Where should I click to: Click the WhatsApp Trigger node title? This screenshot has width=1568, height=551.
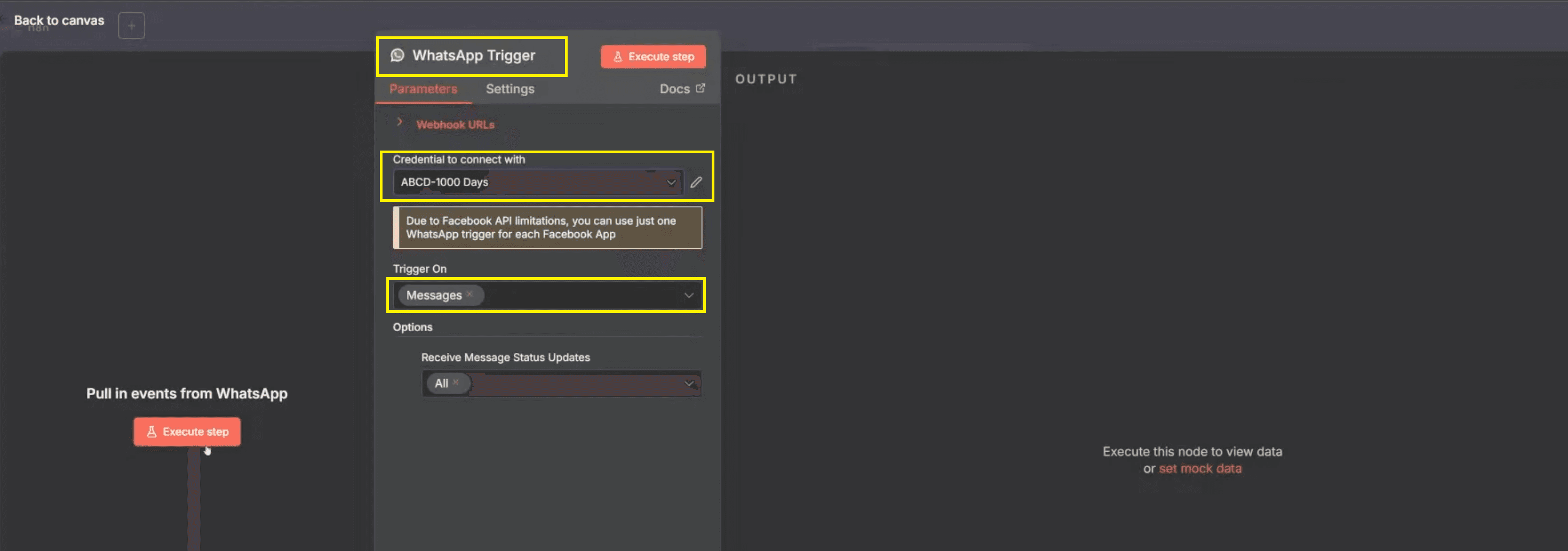point(474,56)
